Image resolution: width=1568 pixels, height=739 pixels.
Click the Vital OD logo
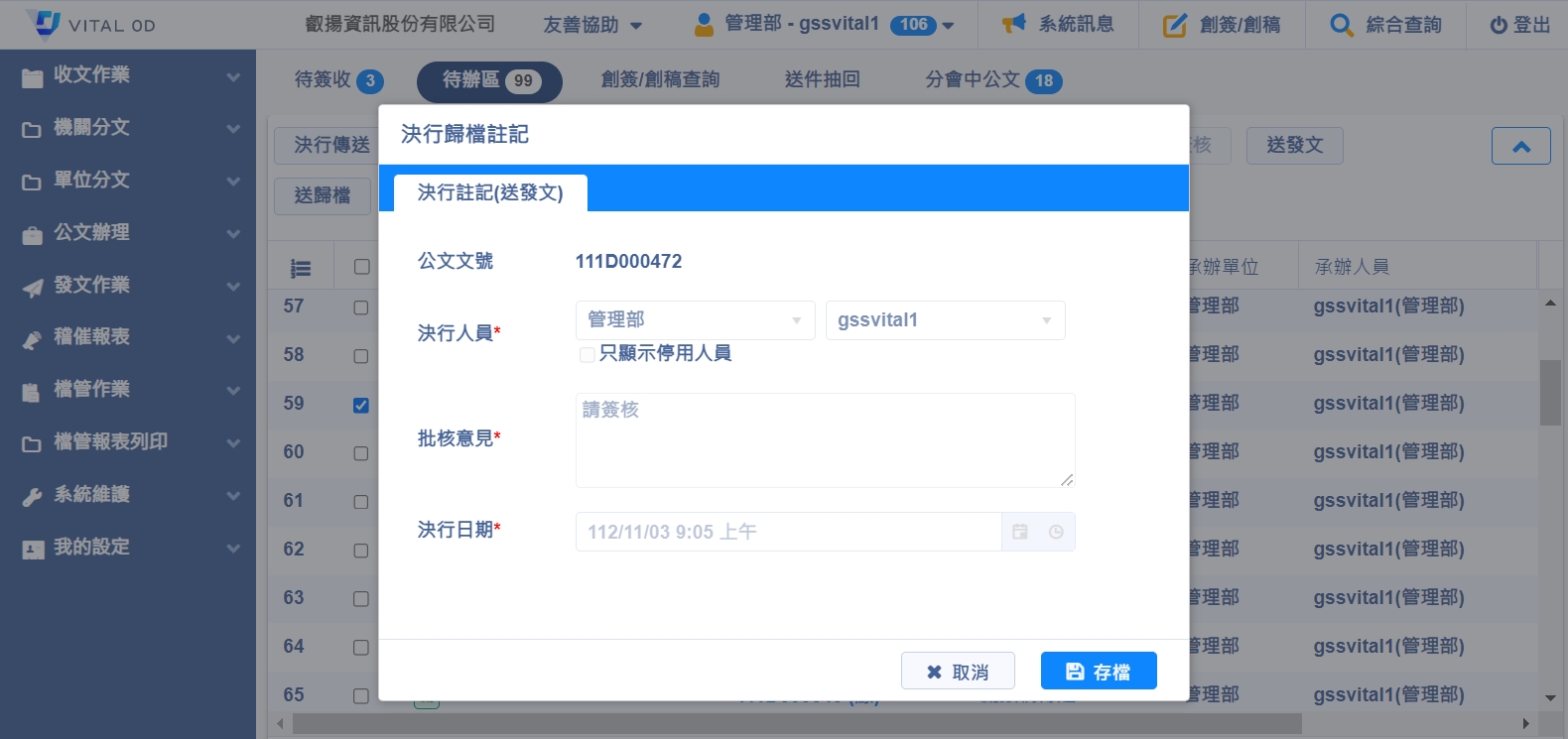(45, 24)
